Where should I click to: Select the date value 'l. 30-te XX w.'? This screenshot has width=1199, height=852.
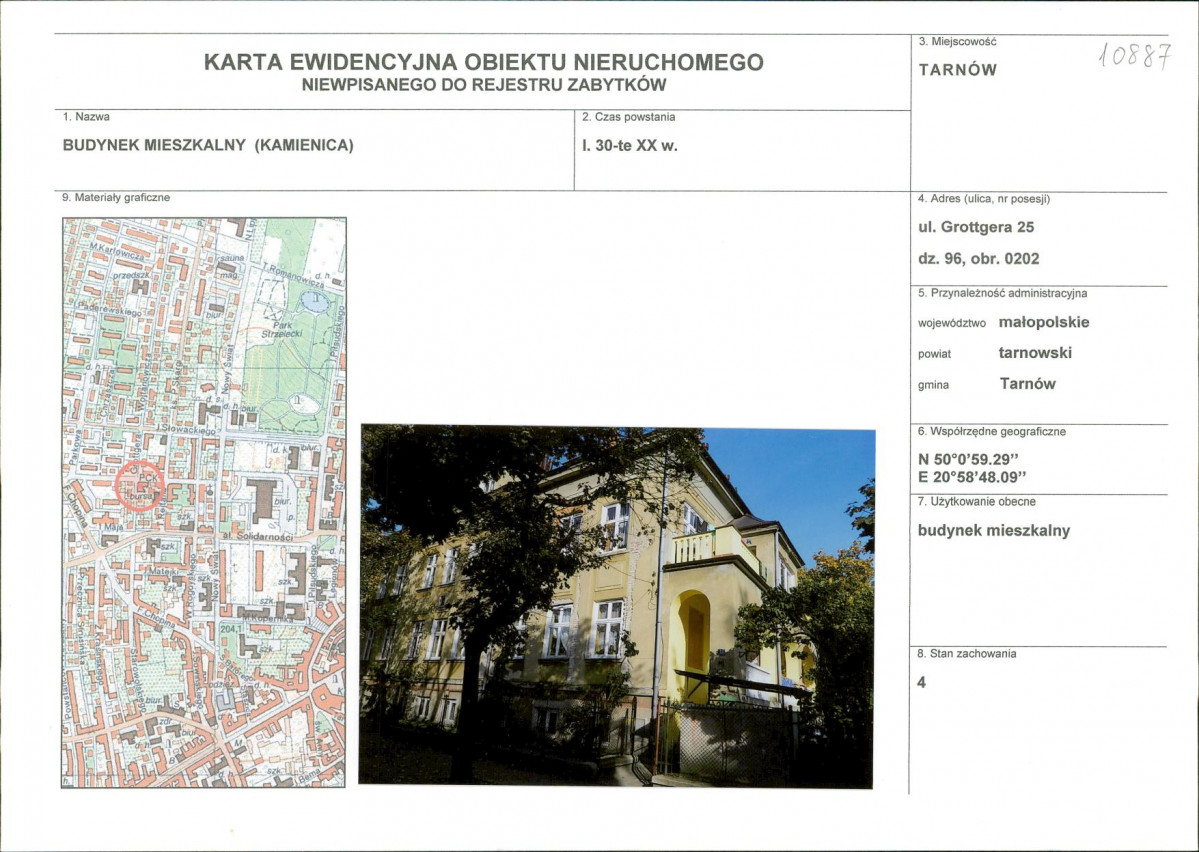(630, 145)
